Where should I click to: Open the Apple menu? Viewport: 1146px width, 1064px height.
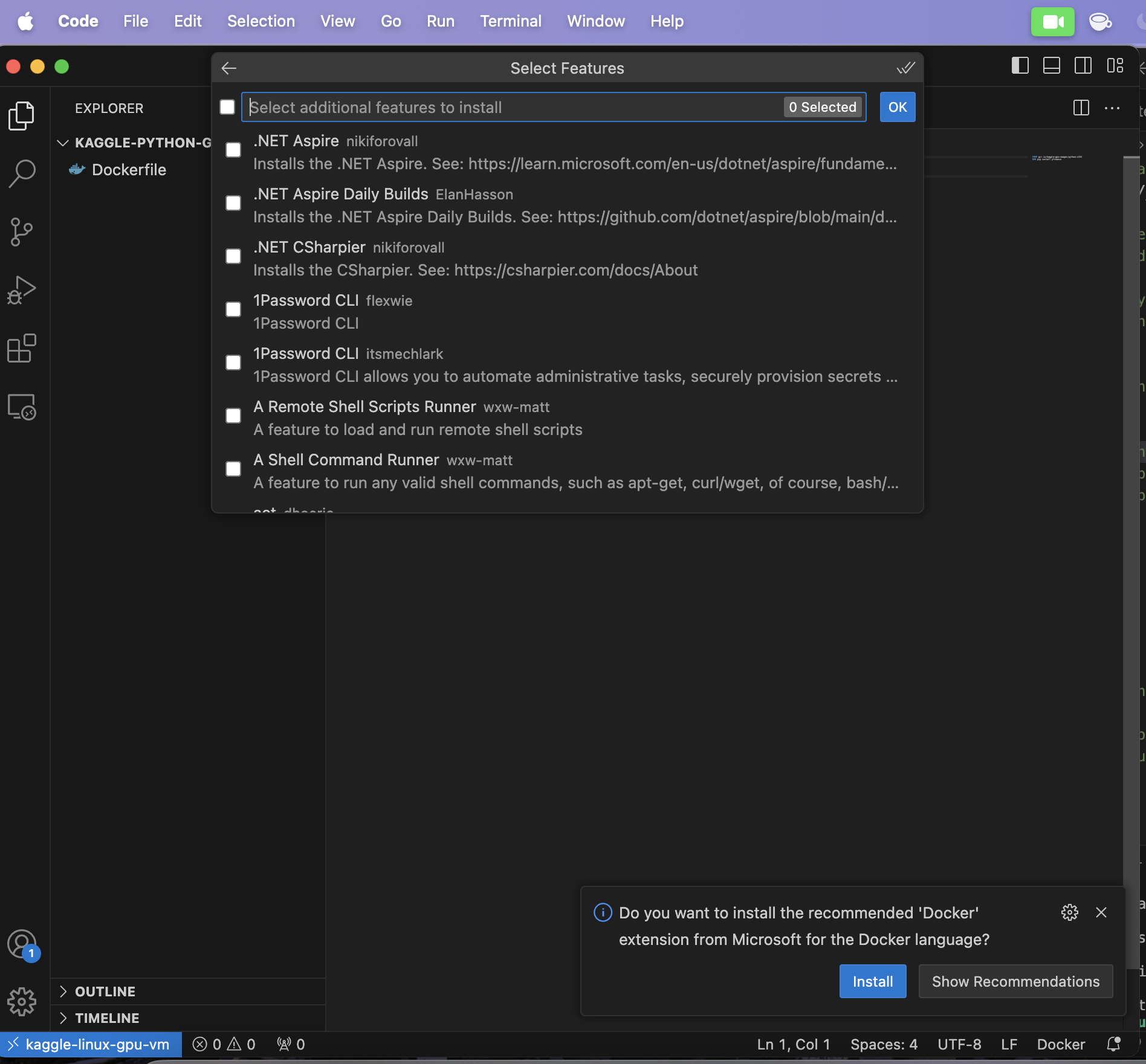[x=25, y=22]
